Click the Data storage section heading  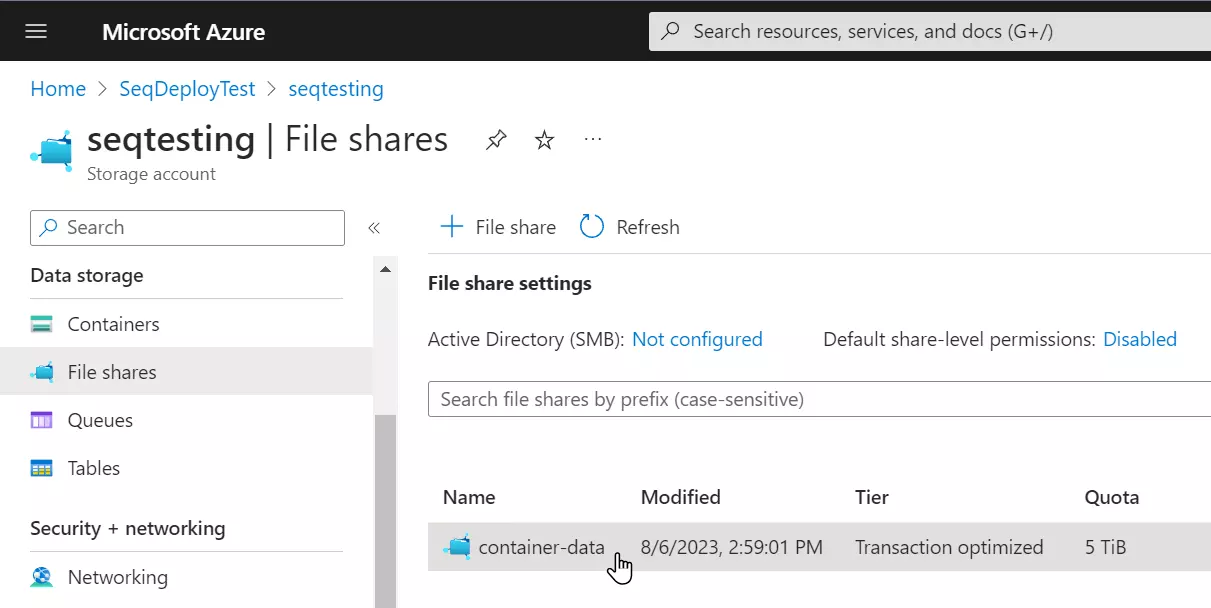click(87, 275)
